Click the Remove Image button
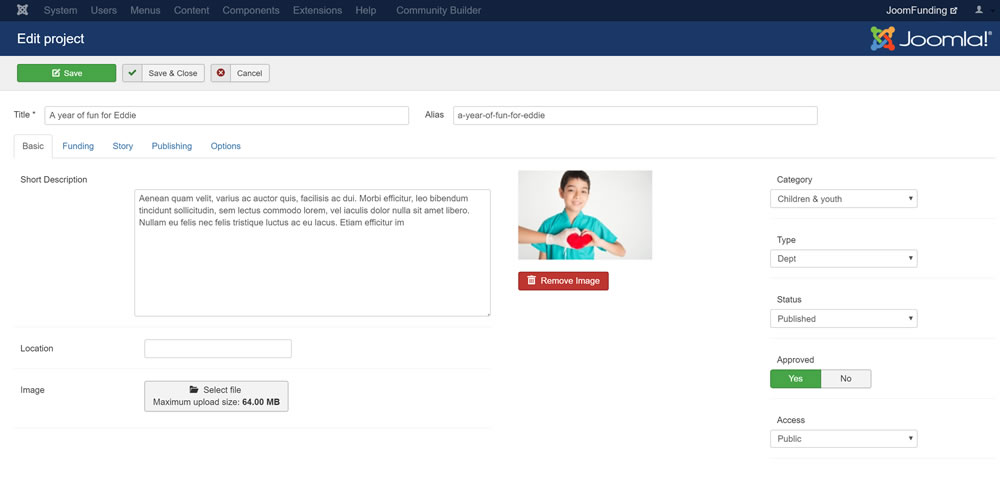The width and height of the screenshot is (1000, 480). [x=563, y=281]
